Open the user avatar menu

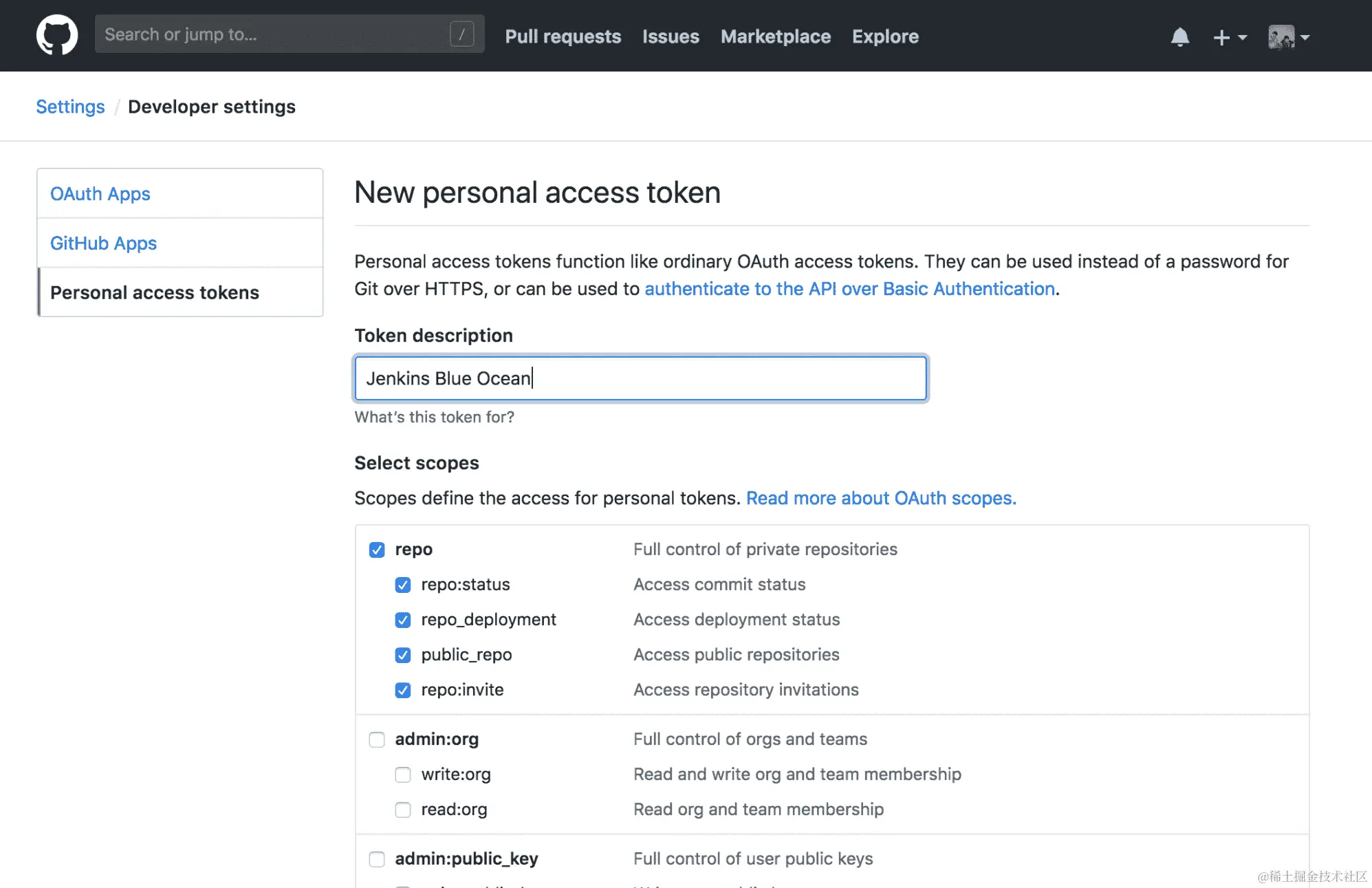tap(1288, 37)
